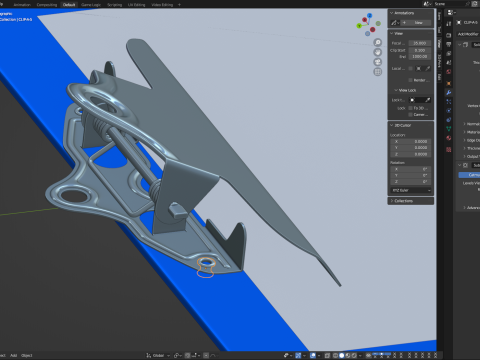Toggle perspective/orthographic grid icon

coord(378,72)
